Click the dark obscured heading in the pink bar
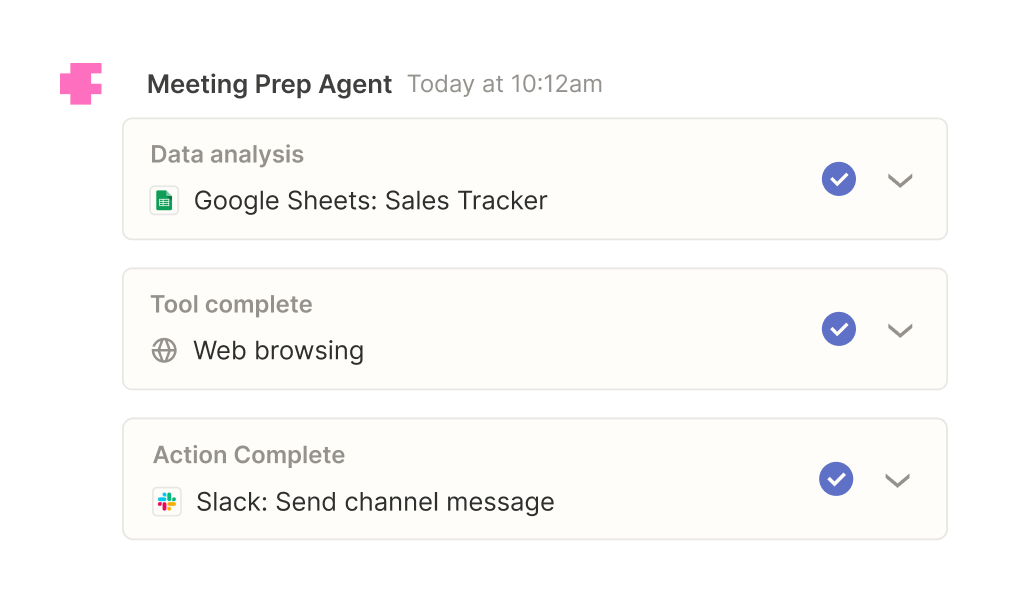This screenshot has width=1020, height=601. (280, 84)
